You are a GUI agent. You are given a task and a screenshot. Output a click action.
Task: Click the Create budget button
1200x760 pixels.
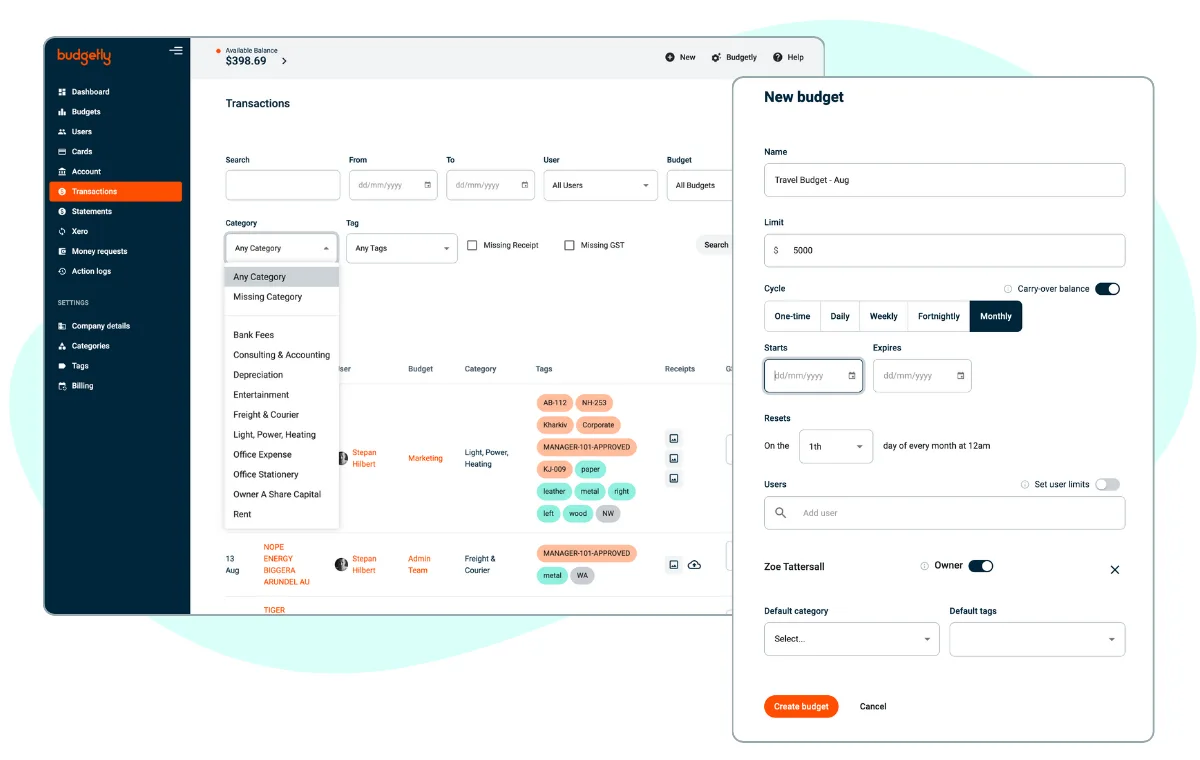[x=801, y=706]
